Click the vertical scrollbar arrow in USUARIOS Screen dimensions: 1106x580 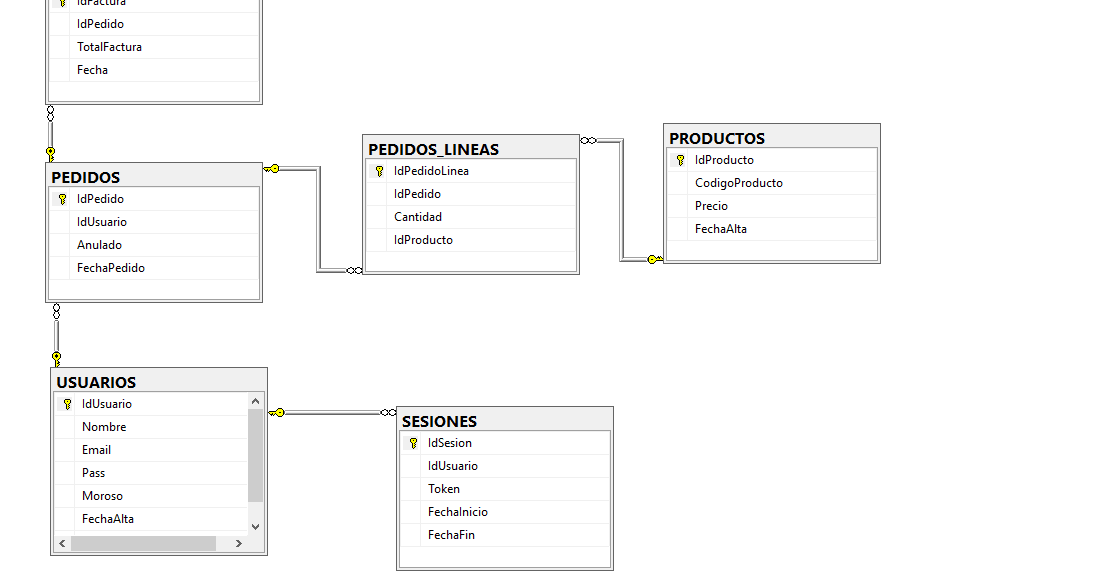(255, 399)
